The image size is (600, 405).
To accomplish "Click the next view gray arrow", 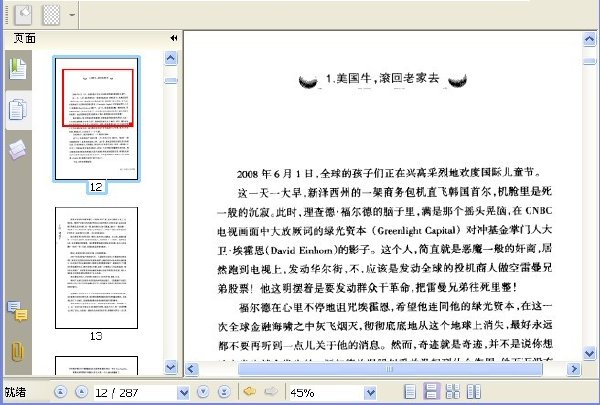I will (x=271, y=392).
